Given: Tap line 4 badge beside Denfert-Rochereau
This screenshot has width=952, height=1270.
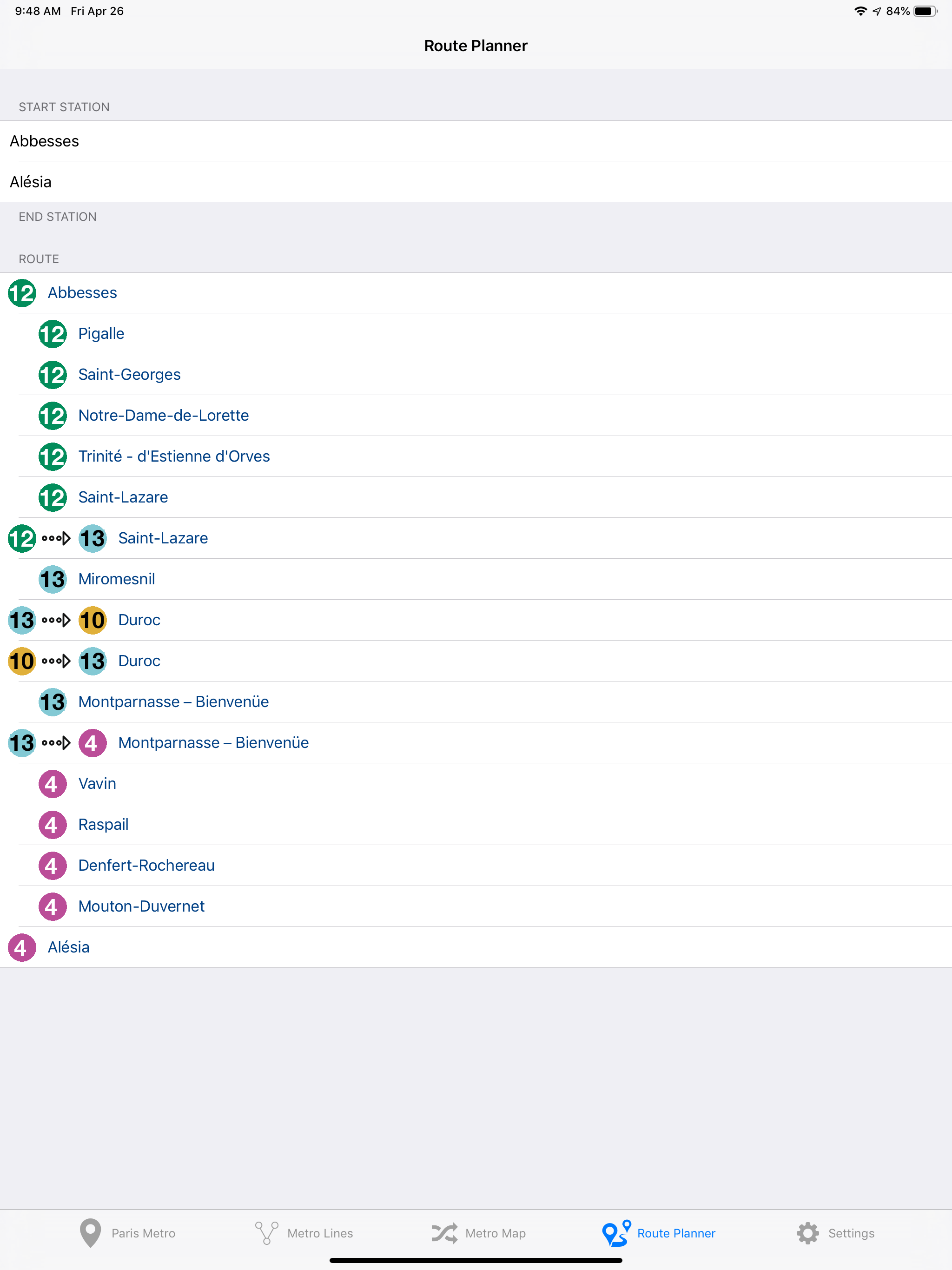Looking at the screenshot, I should (52, 866).
